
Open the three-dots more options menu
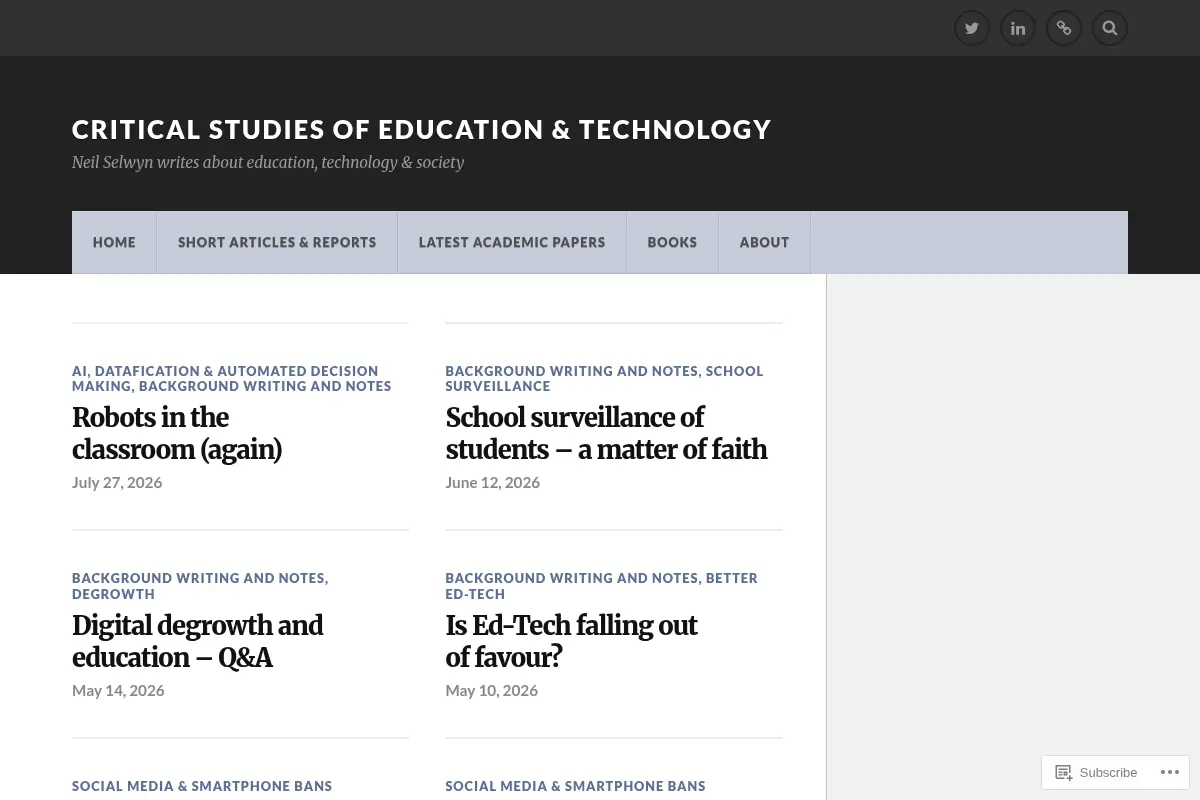(1169, 772)
